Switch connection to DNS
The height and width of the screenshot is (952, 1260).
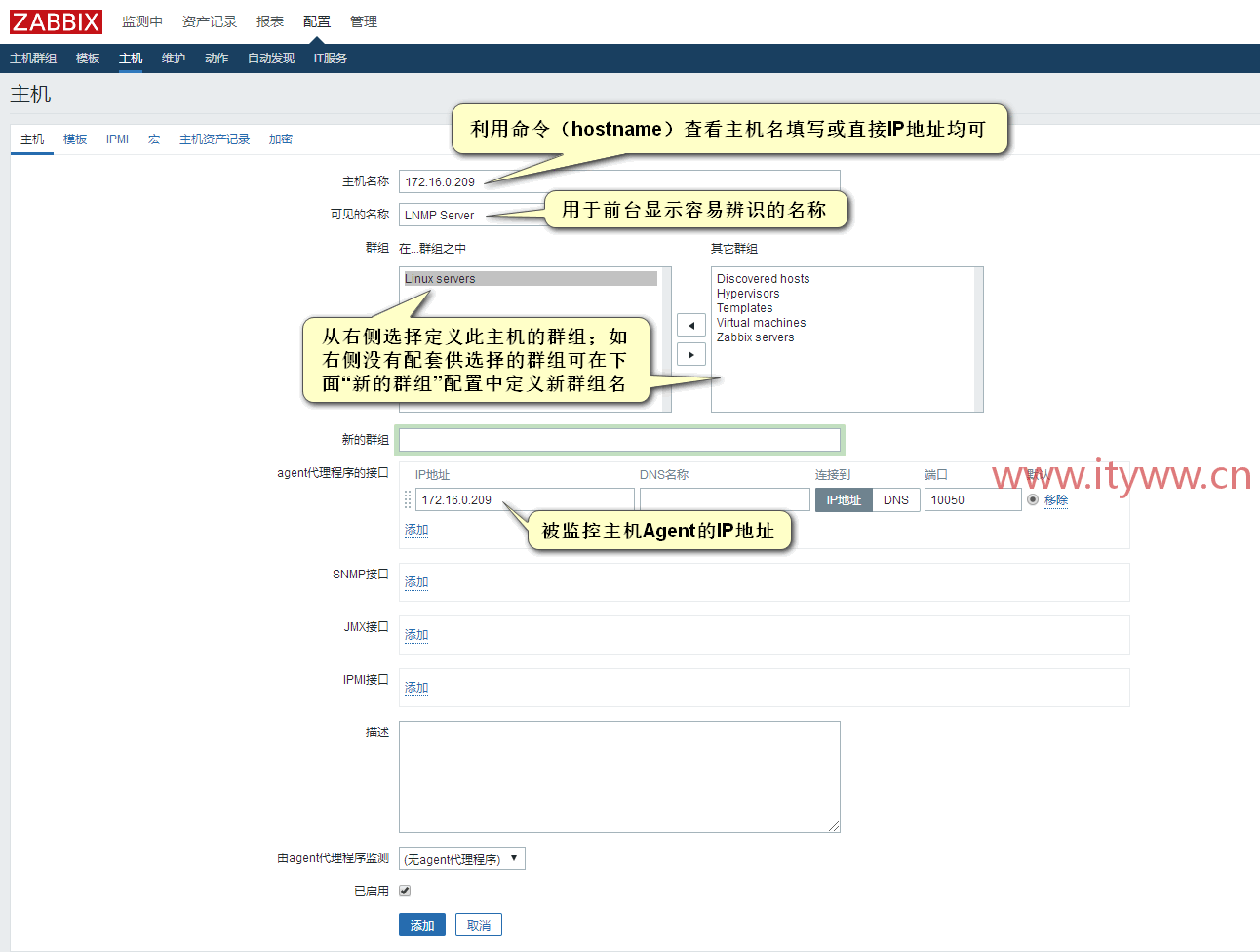coord(896,499)
